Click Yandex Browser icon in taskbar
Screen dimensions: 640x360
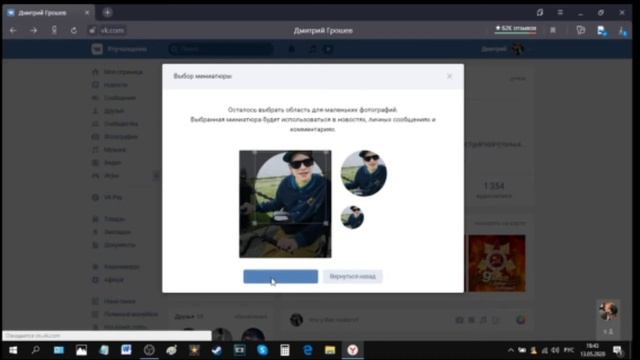click(x=353, y=350)
